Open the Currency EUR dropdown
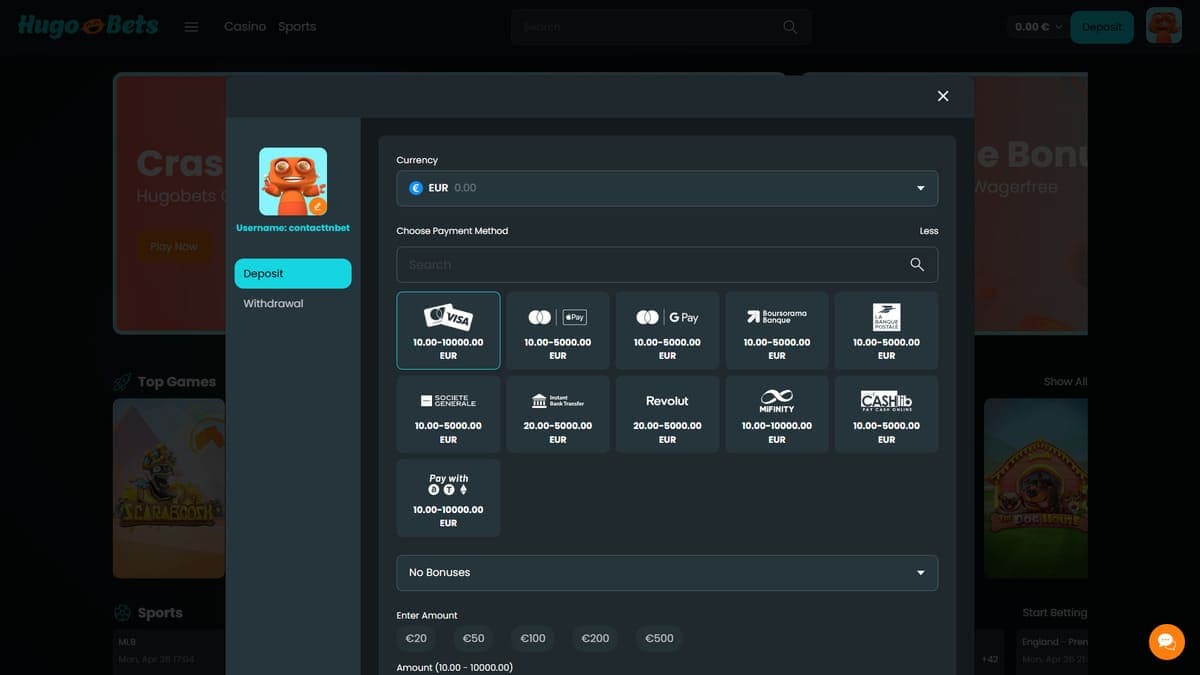The image size is (1200, 675). tap(667, 188)
